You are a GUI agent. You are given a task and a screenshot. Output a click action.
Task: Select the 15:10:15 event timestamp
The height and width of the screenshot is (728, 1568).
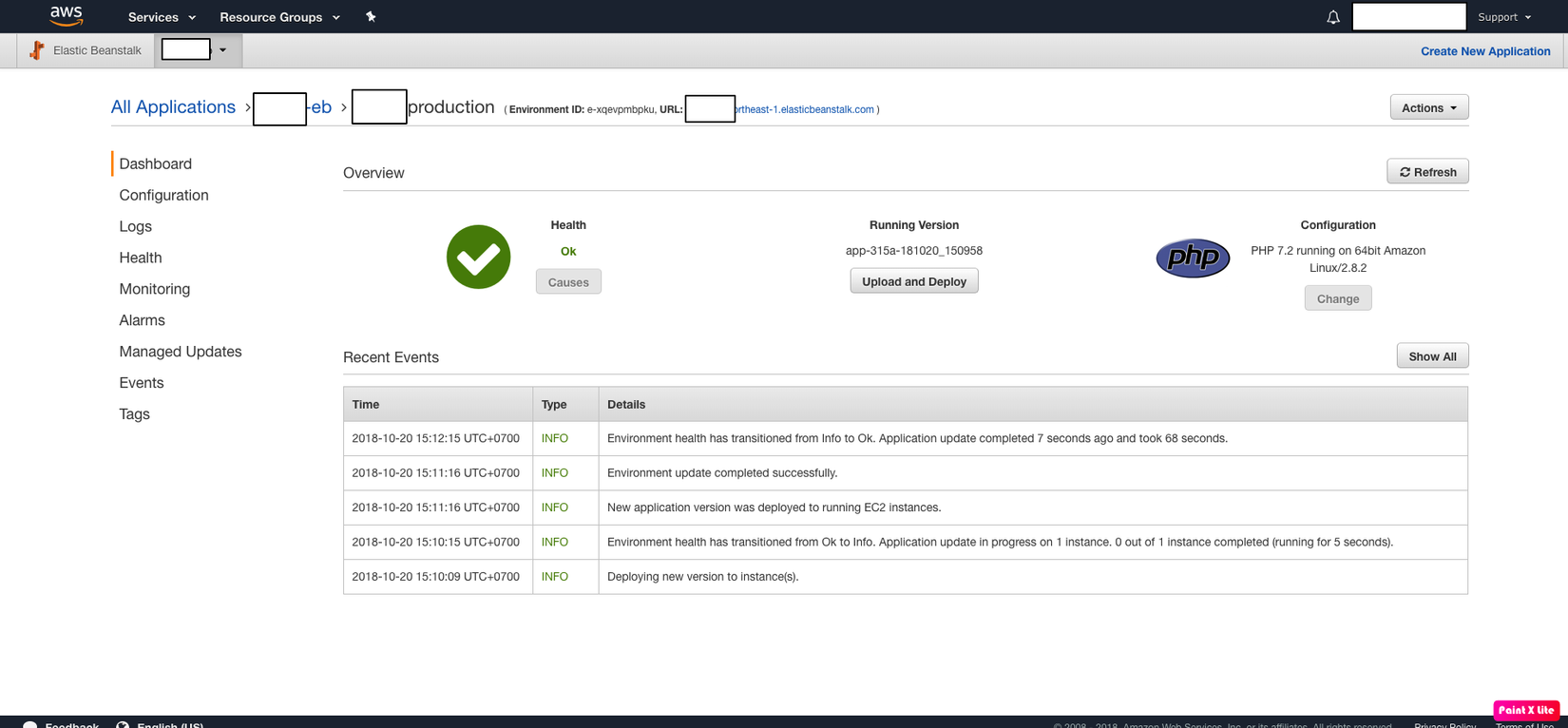pyautogui.click(x=436, y=542)
